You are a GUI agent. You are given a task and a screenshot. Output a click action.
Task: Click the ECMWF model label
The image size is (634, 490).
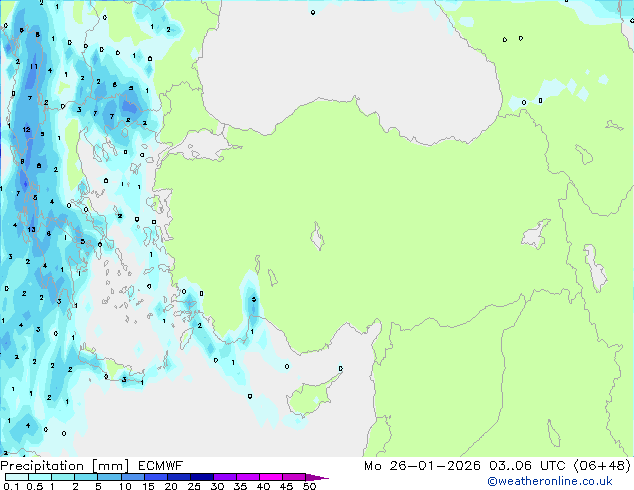[x=160, y=466]
